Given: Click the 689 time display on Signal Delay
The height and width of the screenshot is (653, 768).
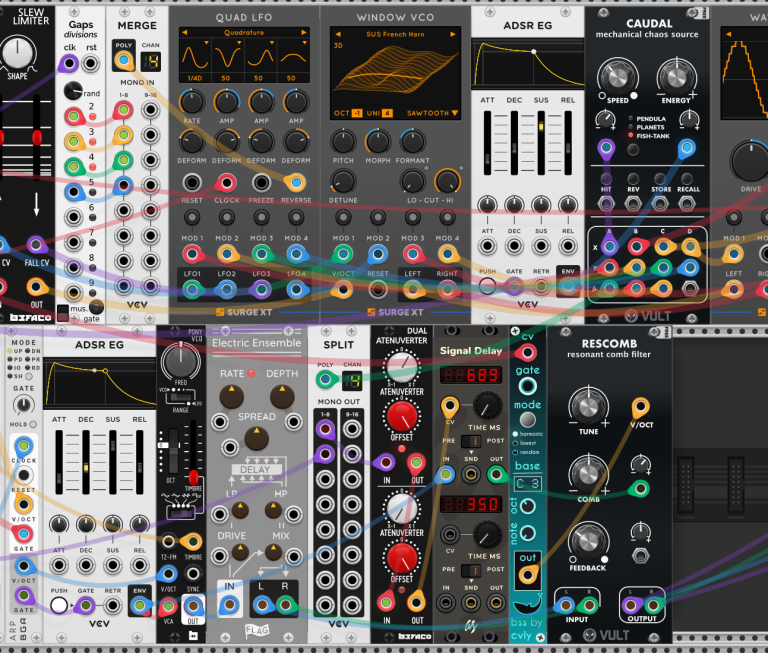Looking at the screenshot, I should click(x=471, y=375).
